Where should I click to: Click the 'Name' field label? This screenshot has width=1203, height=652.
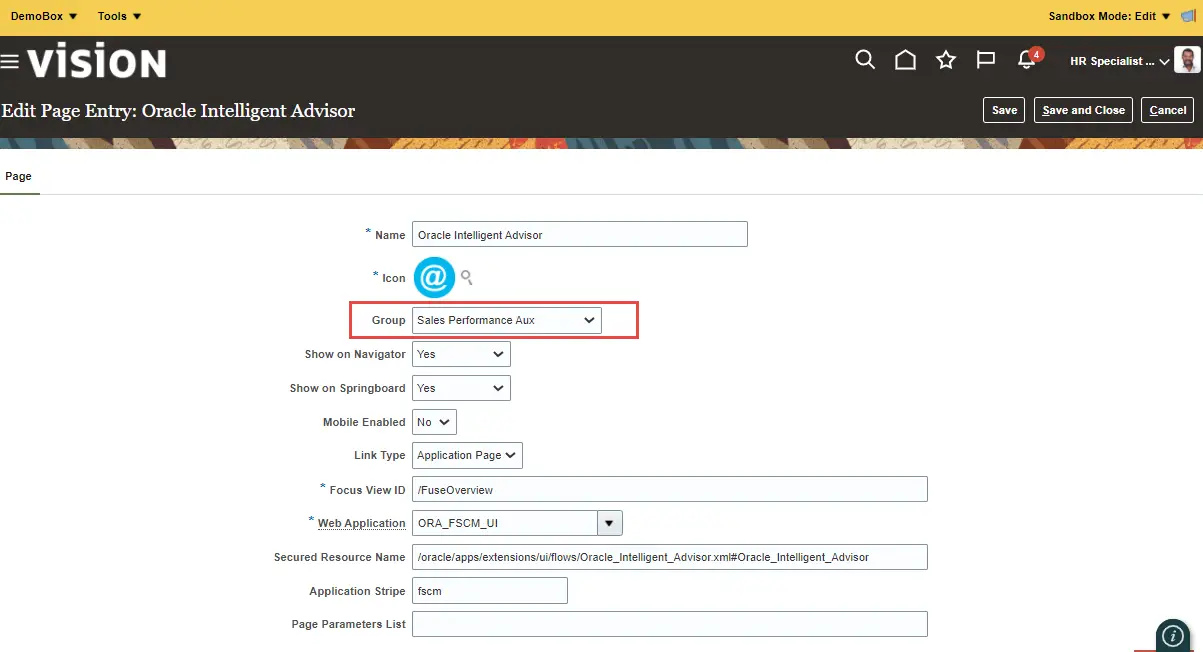390,235
